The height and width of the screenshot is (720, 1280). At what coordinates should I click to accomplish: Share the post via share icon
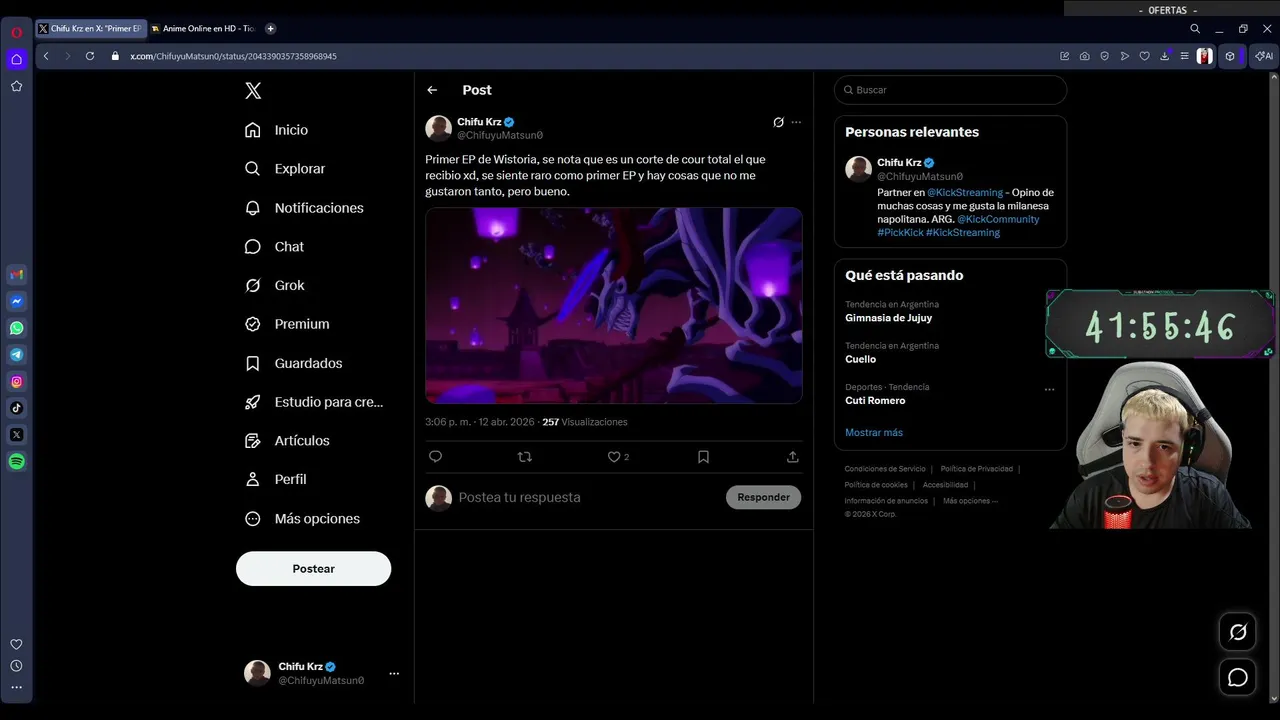pos(792,456)
